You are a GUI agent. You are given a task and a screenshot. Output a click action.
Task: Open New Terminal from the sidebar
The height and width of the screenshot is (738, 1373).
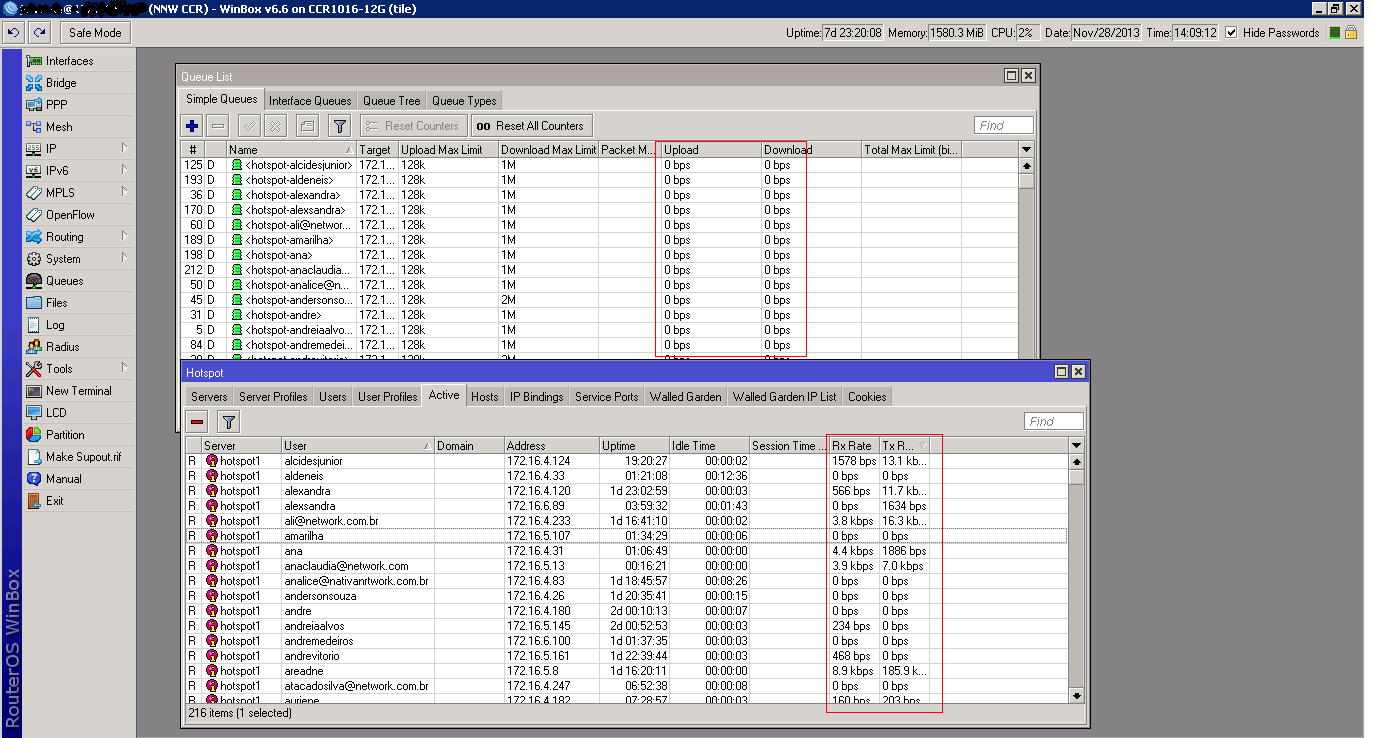78,391
